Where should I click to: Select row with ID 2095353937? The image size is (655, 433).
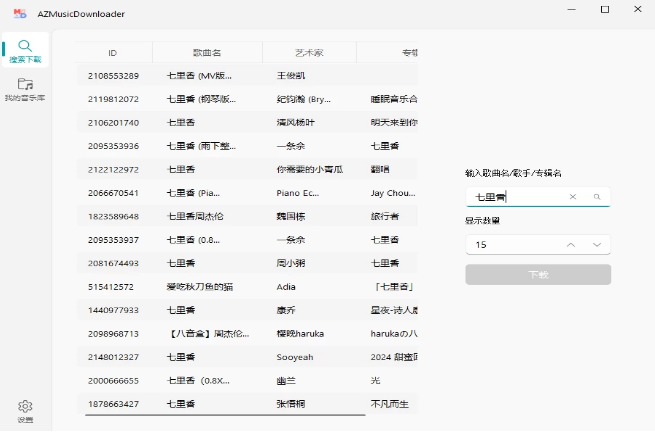coord(247,240)
